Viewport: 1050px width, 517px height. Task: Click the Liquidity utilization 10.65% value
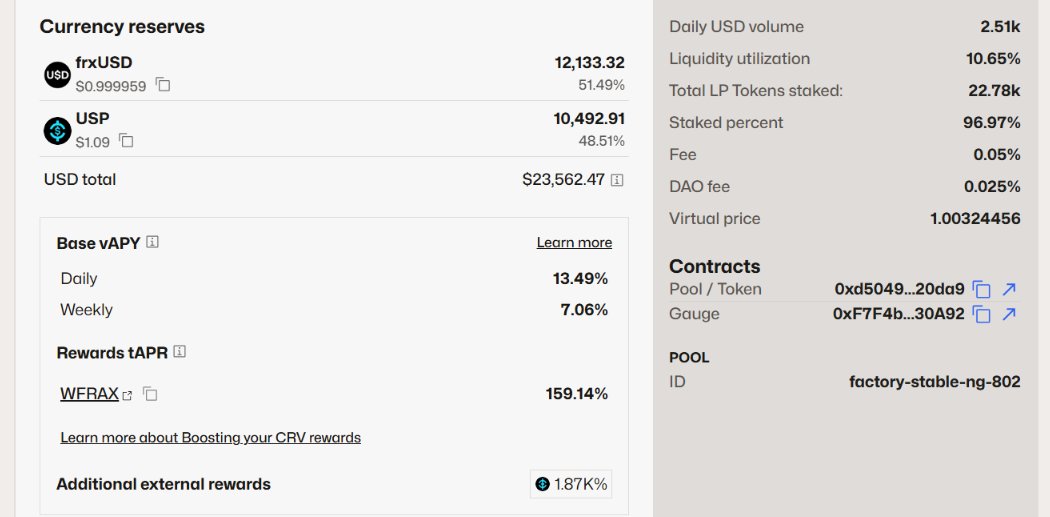click(x=993, y=59)
